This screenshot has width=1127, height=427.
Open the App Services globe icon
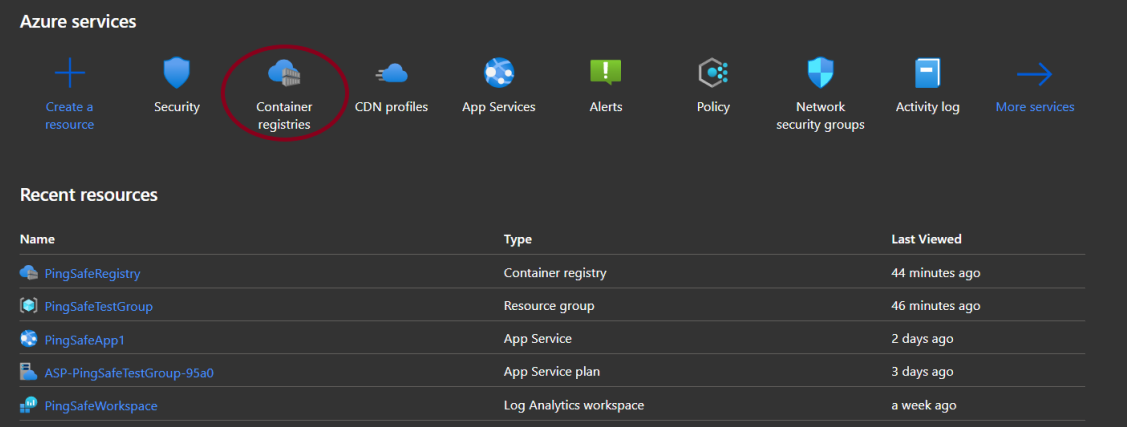(x=498, y=73)
